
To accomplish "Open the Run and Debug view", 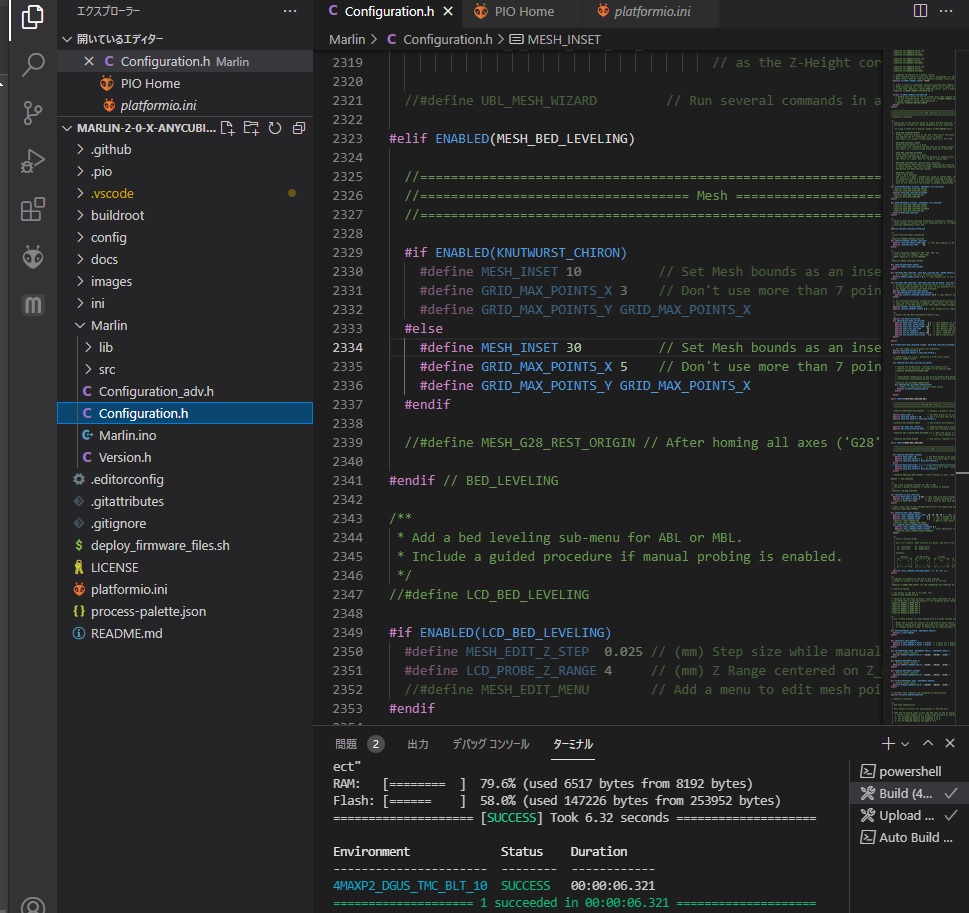I will pyautogui.click(x=32, y=161).
